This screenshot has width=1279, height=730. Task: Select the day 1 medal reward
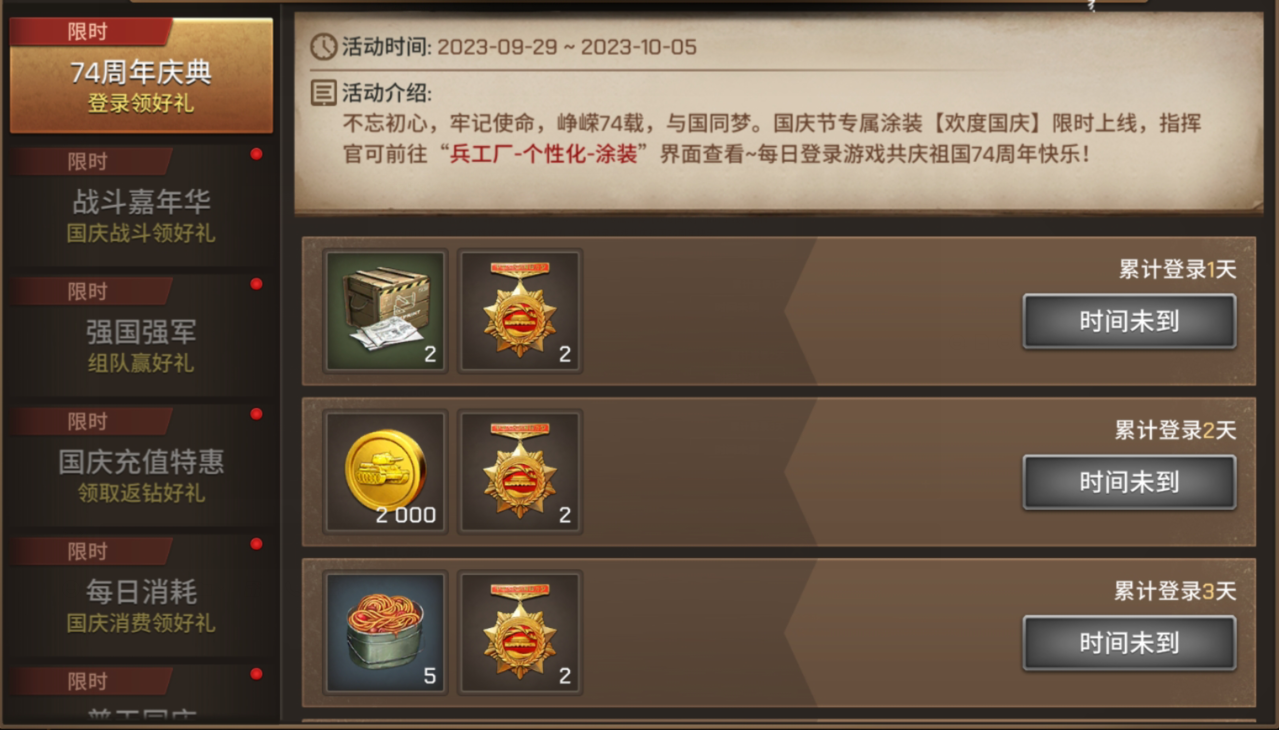520,311
